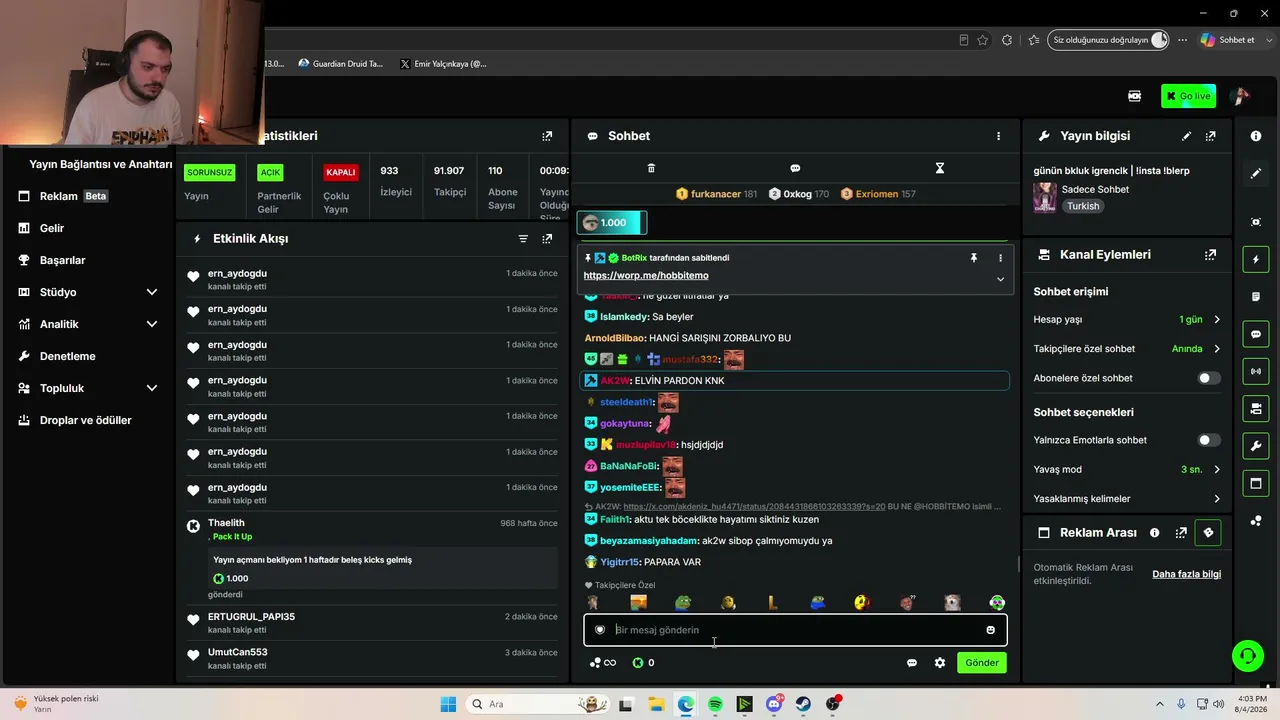Open the Etkinlik Akışı filter icon
Viewport: 1280px width, 720px height.
523,239
